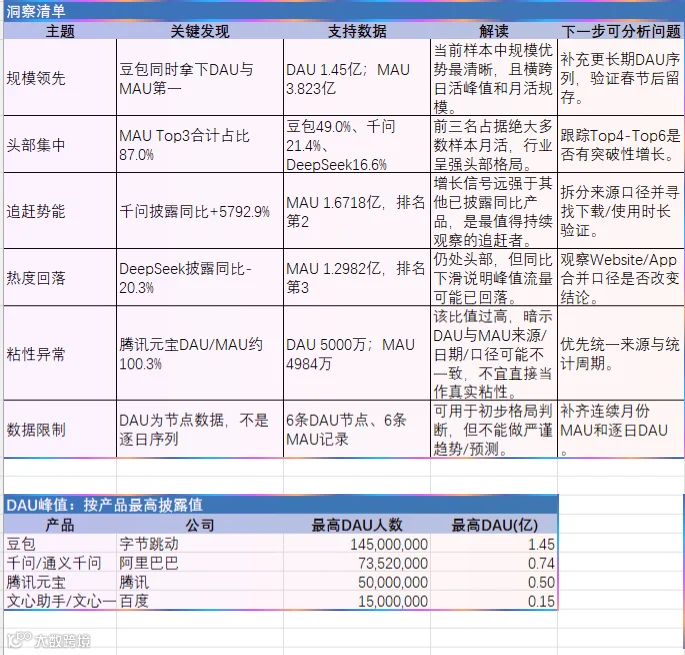The image size is (685, 655).
Task: Select the value 0.15
Action: [494, 601]
